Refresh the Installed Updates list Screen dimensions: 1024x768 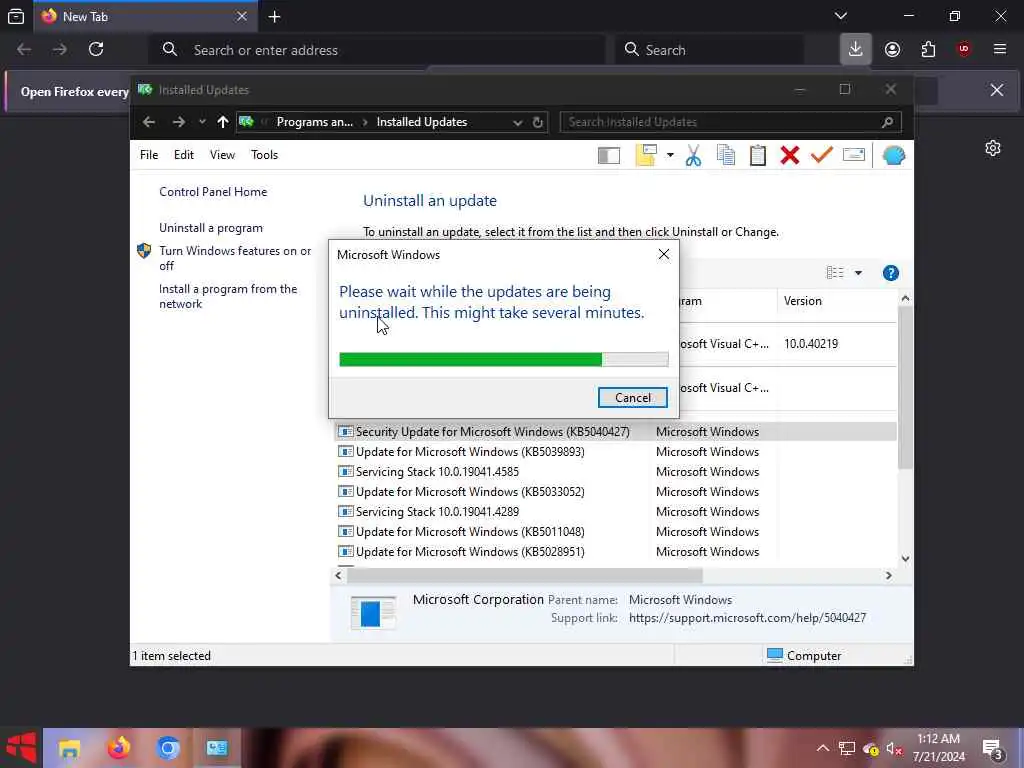click(537, 122)
